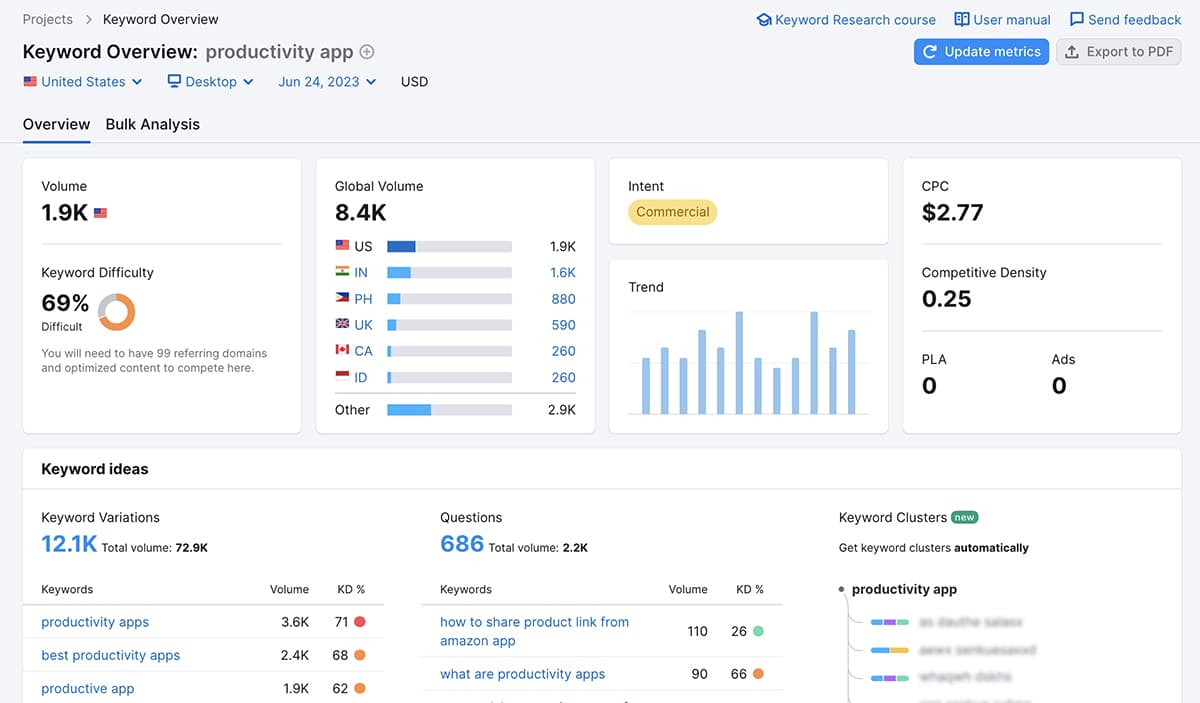The image size is (1200, 703).
Task: Open the Desktop device dropdown
Action: (x=211, y=82)
